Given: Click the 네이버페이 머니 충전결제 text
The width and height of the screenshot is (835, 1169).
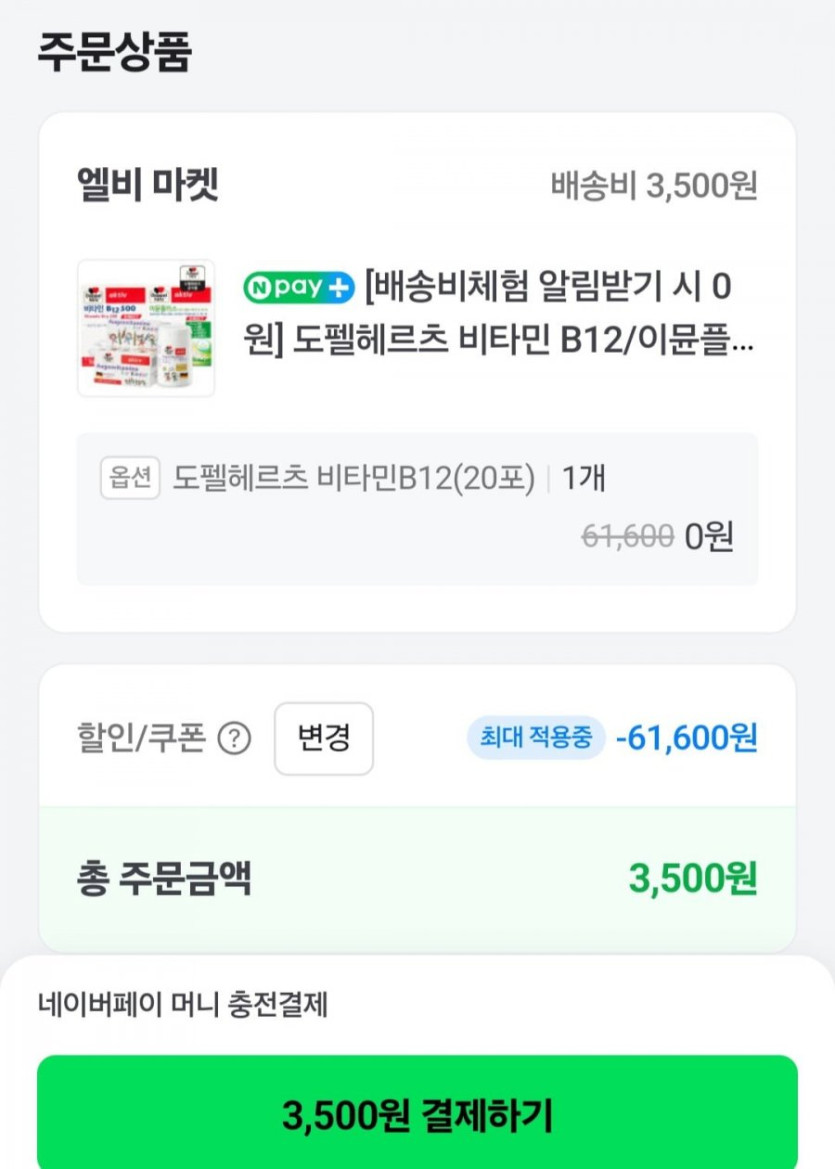Looking at the screenshot, I should pyautogui.click(x=183, y=1004).
